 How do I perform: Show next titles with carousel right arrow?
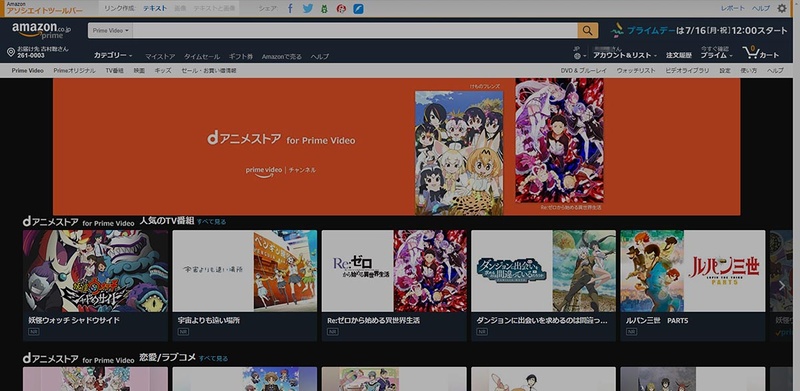pos(782,286)
